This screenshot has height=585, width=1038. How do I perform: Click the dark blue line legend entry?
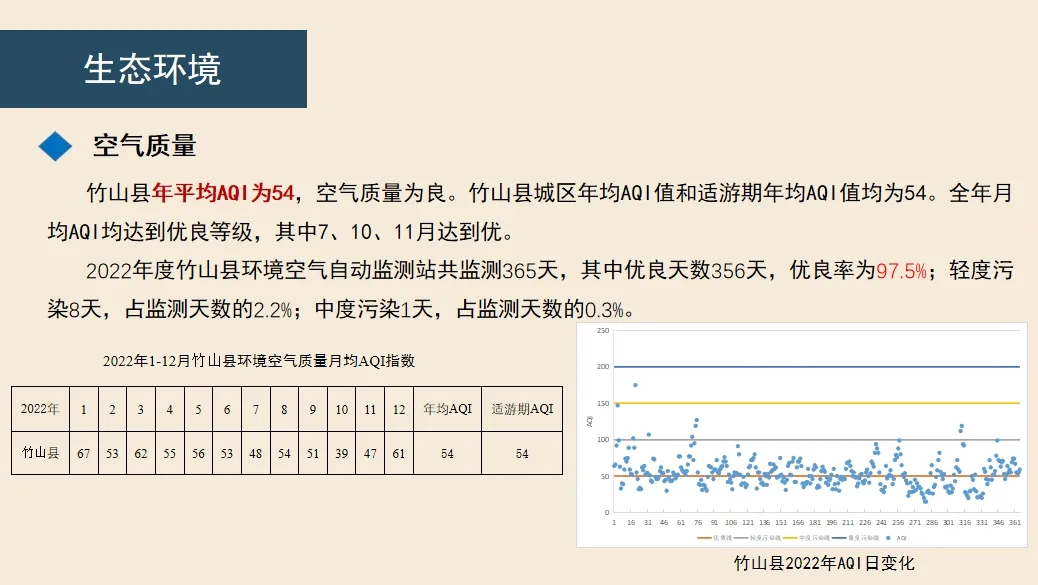point(856,537)
